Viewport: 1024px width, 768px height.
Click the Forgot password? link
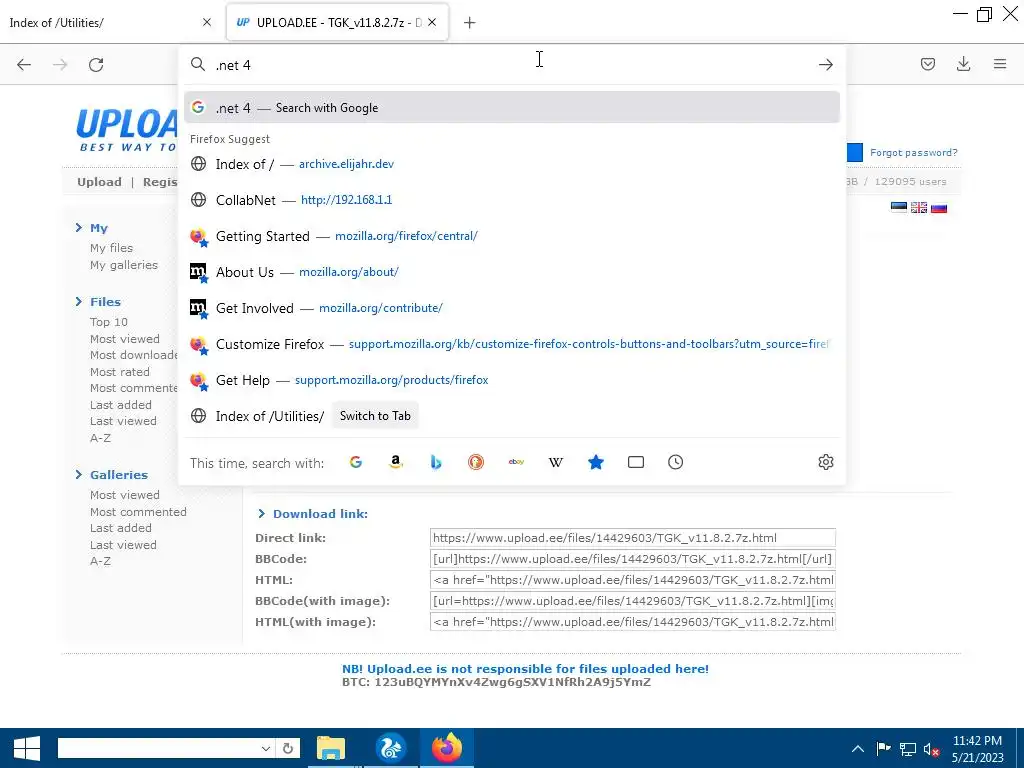(x=914, y=152)
